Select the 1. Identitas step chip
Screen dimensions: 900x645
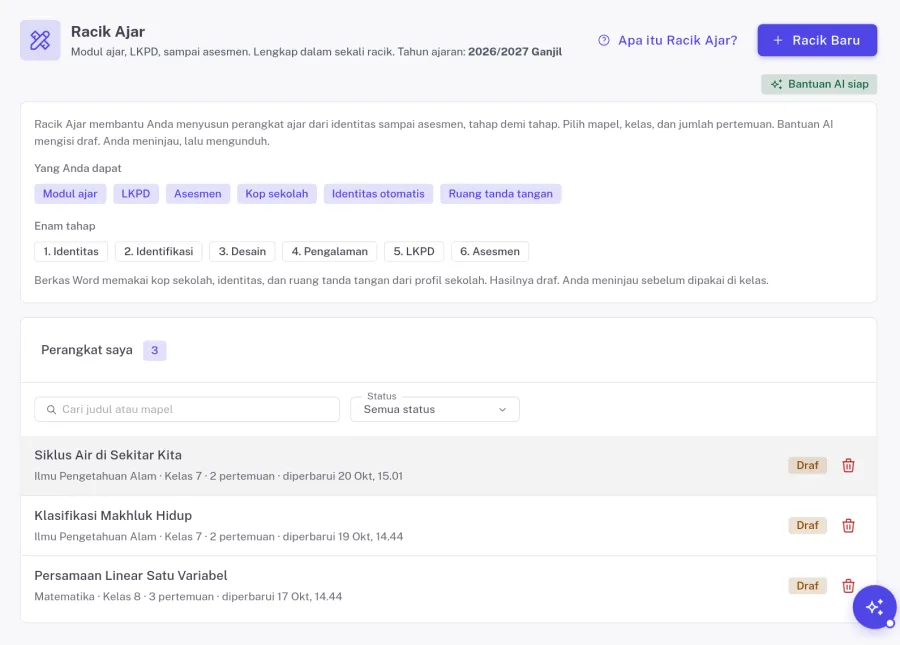point(71,251)
